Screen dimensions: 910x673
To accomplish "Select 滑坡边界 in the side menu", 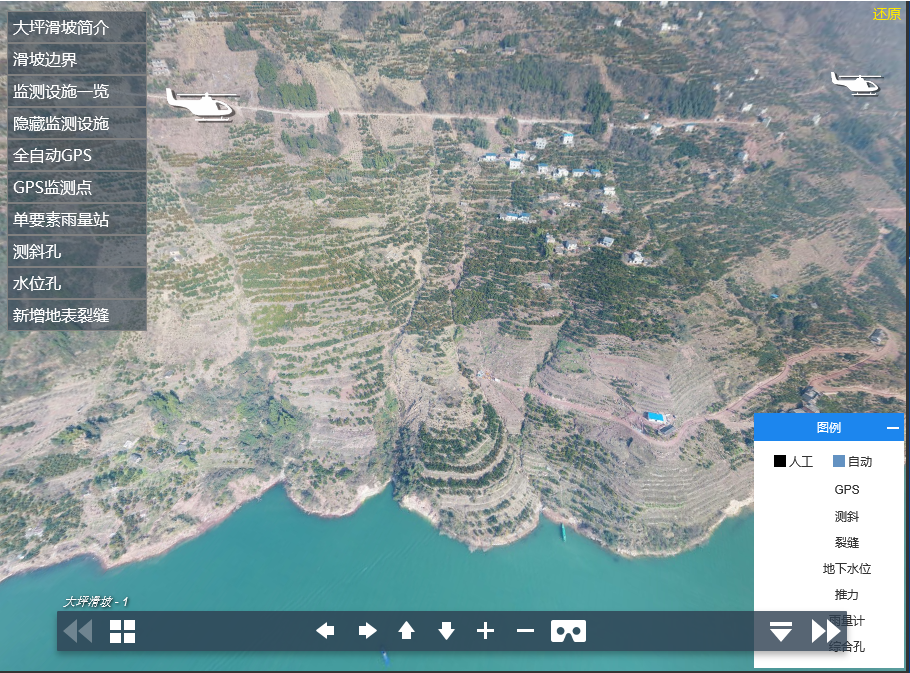I will coord(76,60).
